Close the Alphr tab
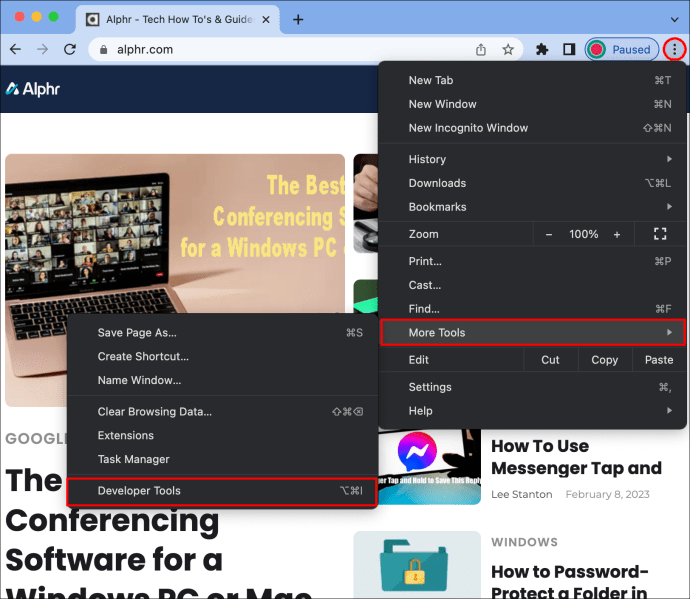Image resolution: width=690 pixels, height=599 pixels. (x=266, y=19)
